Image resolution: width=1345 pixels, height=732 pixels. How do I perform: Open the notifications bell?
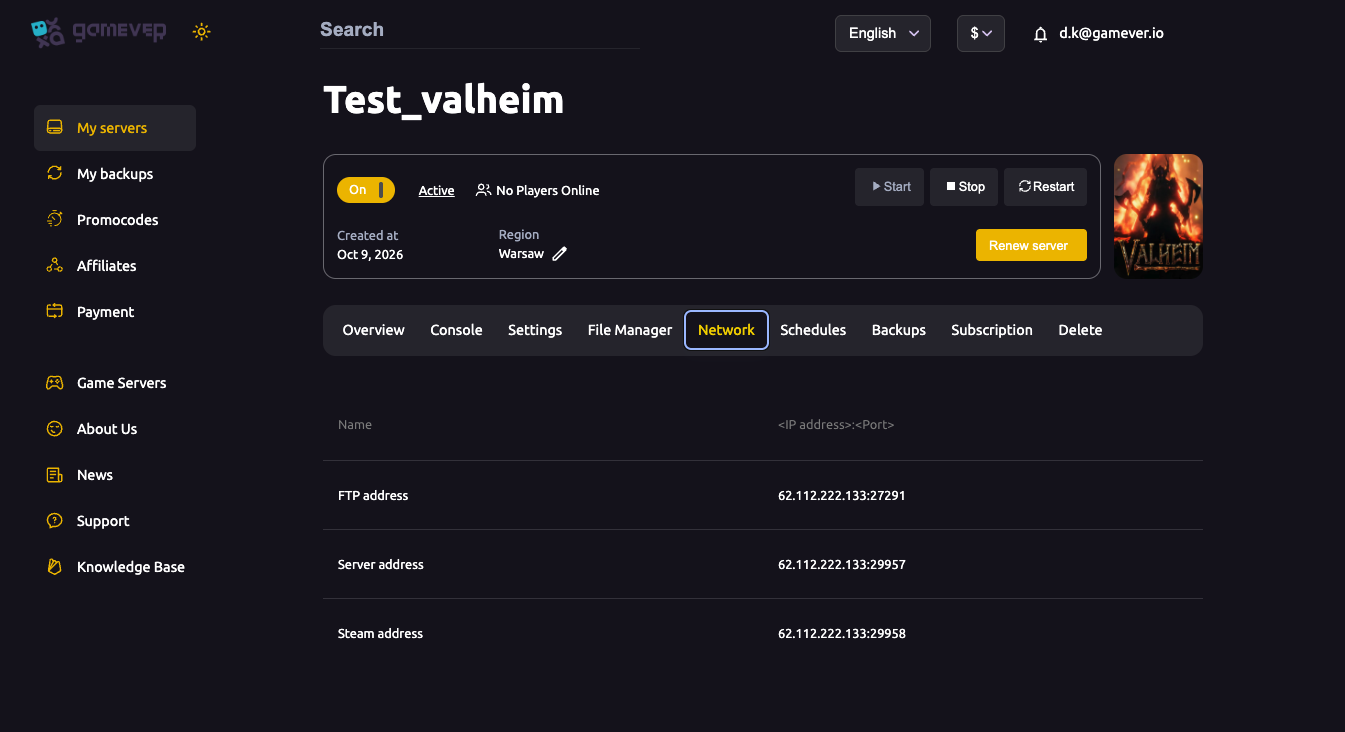coord(1040,34)
